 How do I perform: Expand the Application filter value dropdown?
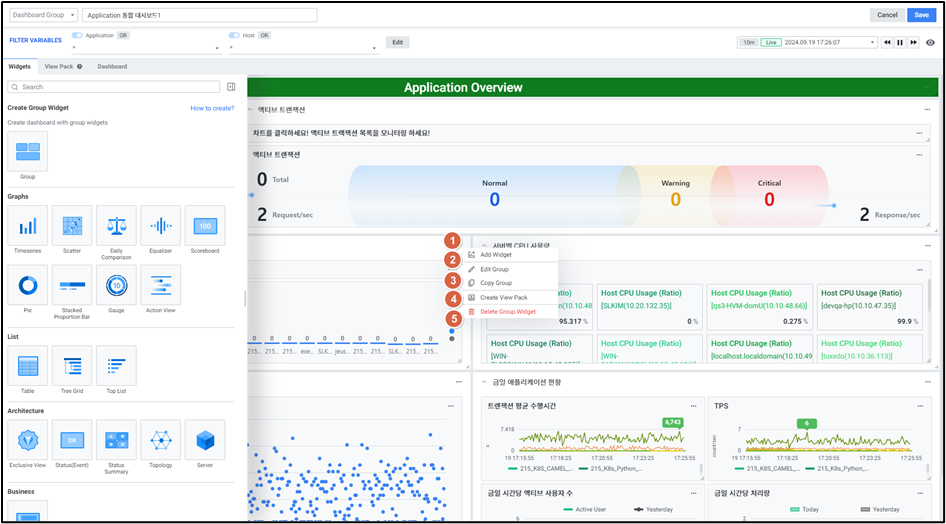coord(217,48)
